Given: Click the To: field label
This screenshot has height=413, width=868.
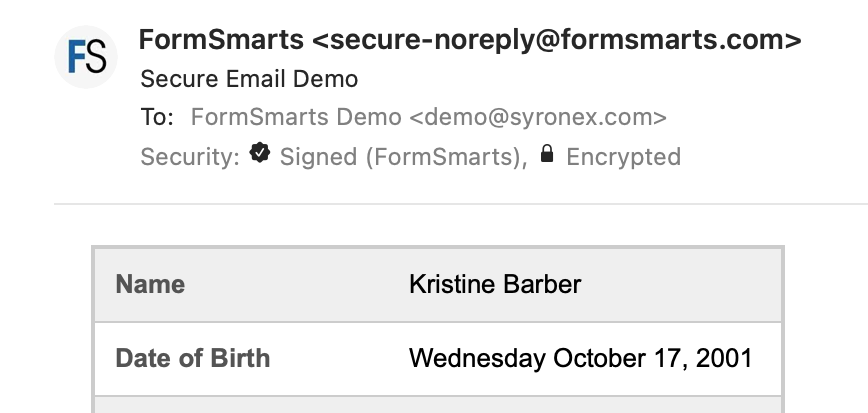Looking at the screenshot, I should pos(157,117).
